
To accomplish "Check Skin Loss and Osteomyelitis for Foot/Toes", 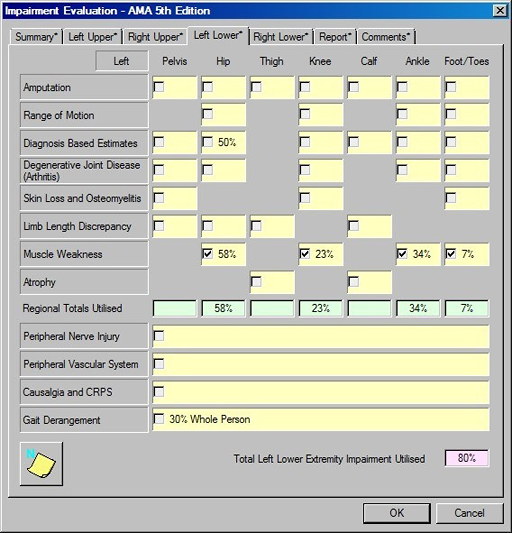I will tap(451, 197).
